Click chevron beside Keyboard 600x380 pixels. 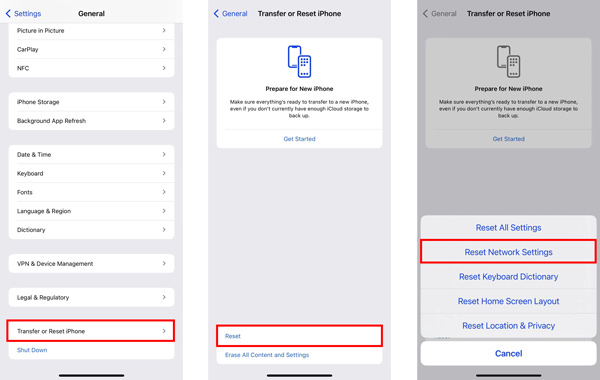(x=164, y=173)
